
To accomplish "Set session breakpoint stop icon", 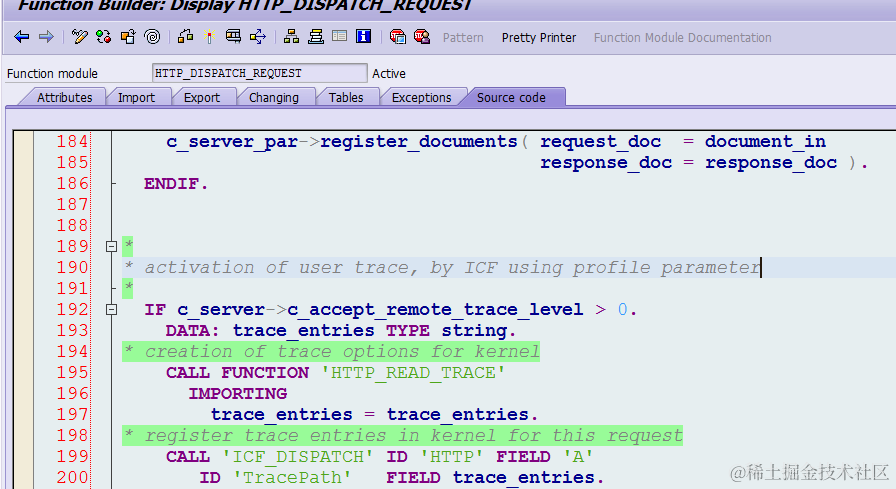I will pos(397,37).
